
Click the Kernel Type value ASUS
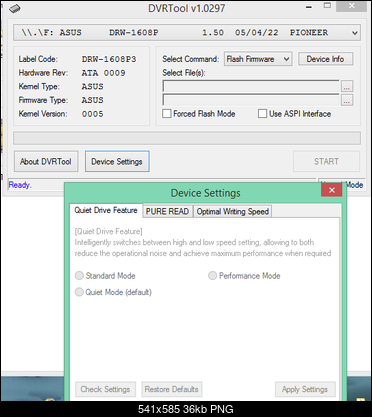coord(93,87)
